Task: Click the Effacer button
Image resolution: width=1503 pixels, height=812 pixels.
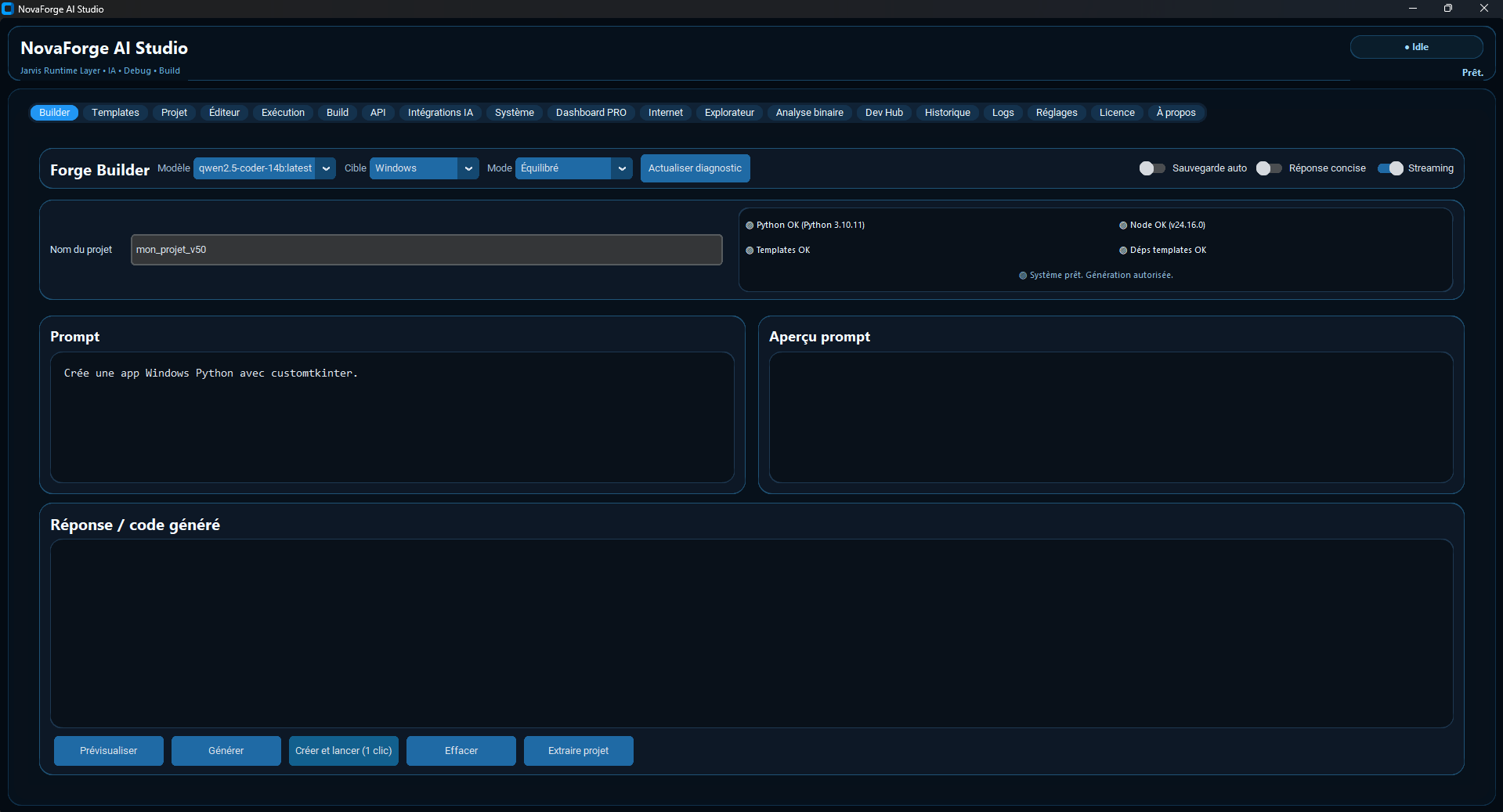Action: tap(461, 751)
